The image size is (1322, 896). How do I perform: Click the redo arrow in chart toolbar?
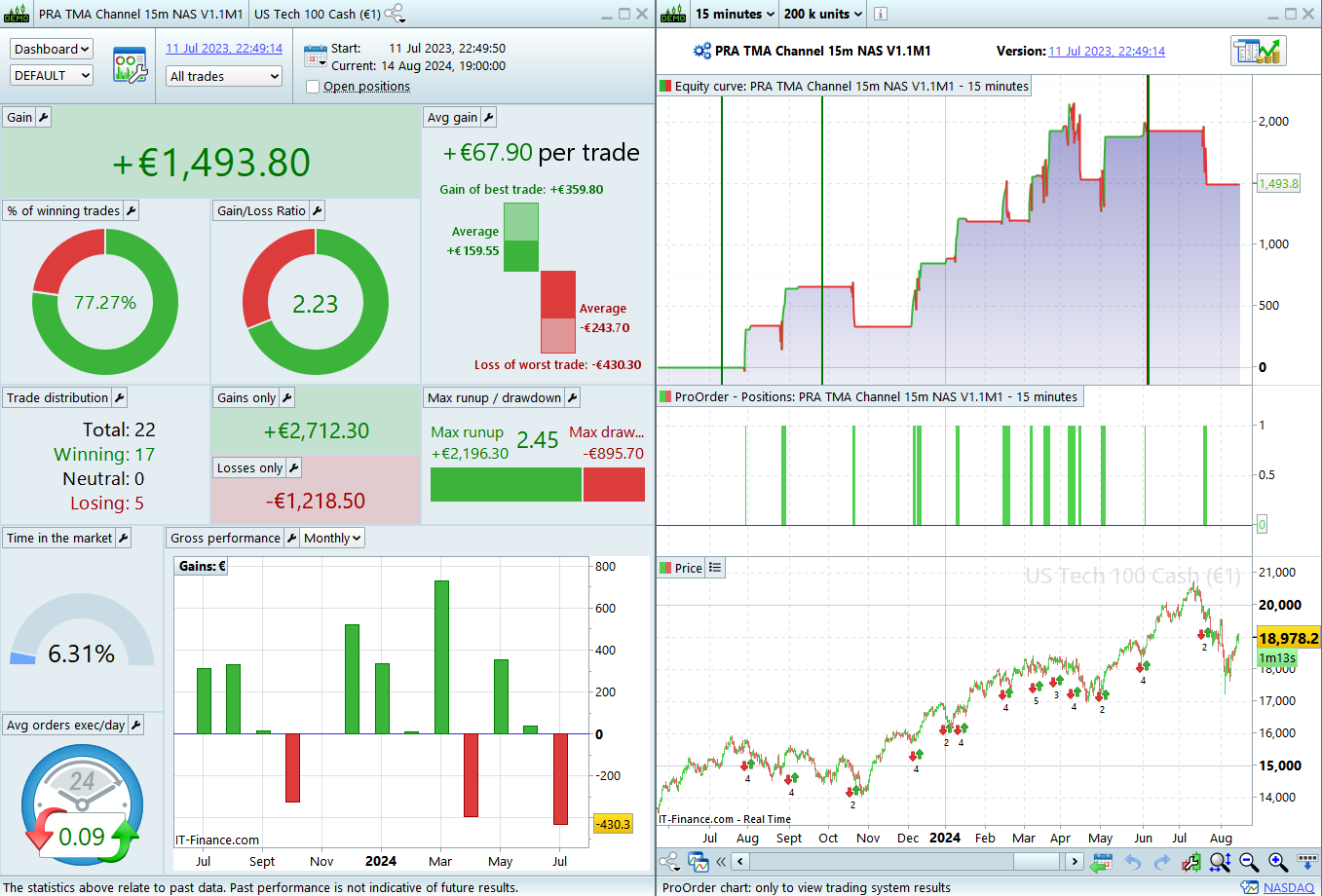coord(1161,861)
